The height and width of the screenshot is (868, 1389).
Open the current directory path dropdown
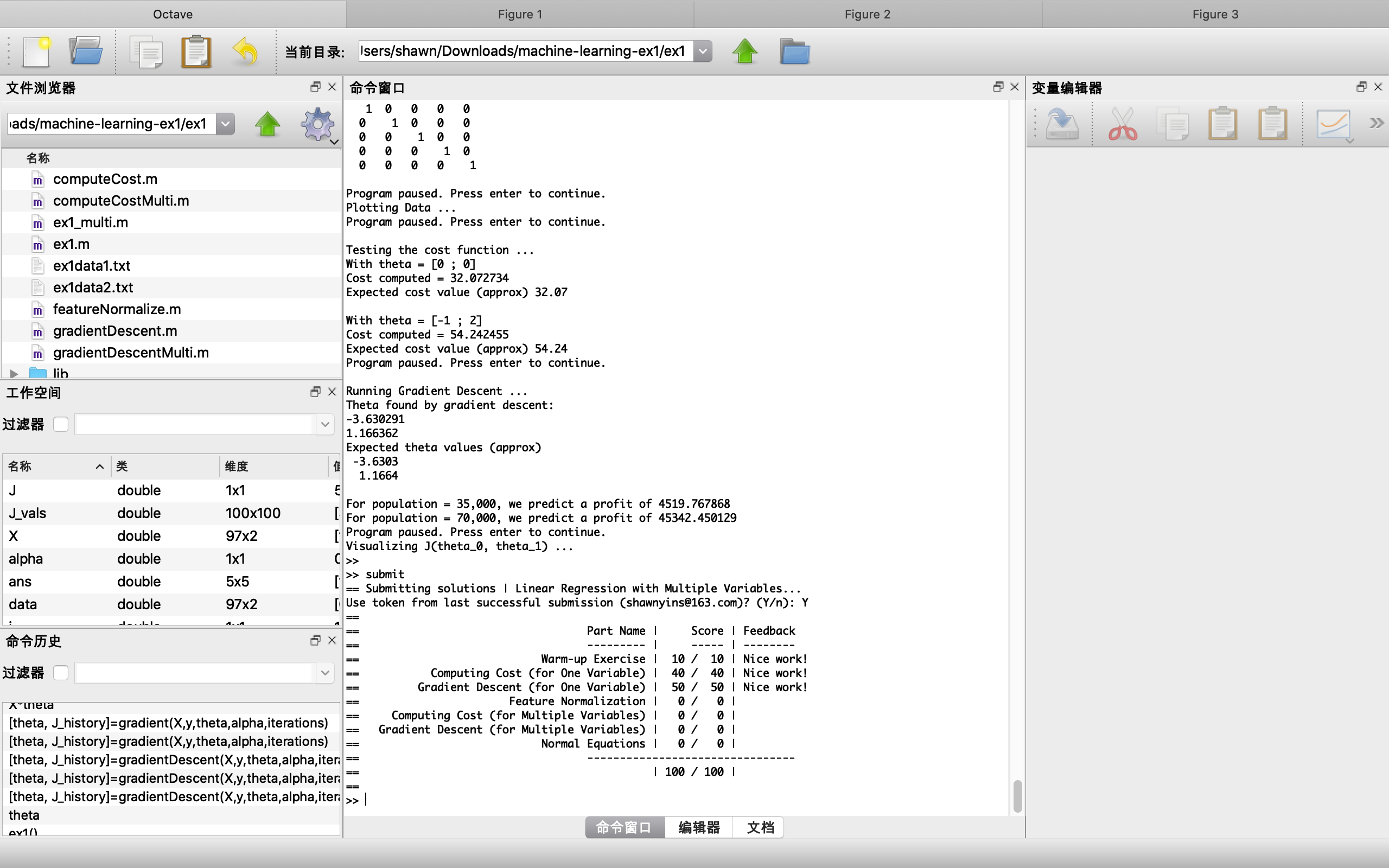(703, 51)
